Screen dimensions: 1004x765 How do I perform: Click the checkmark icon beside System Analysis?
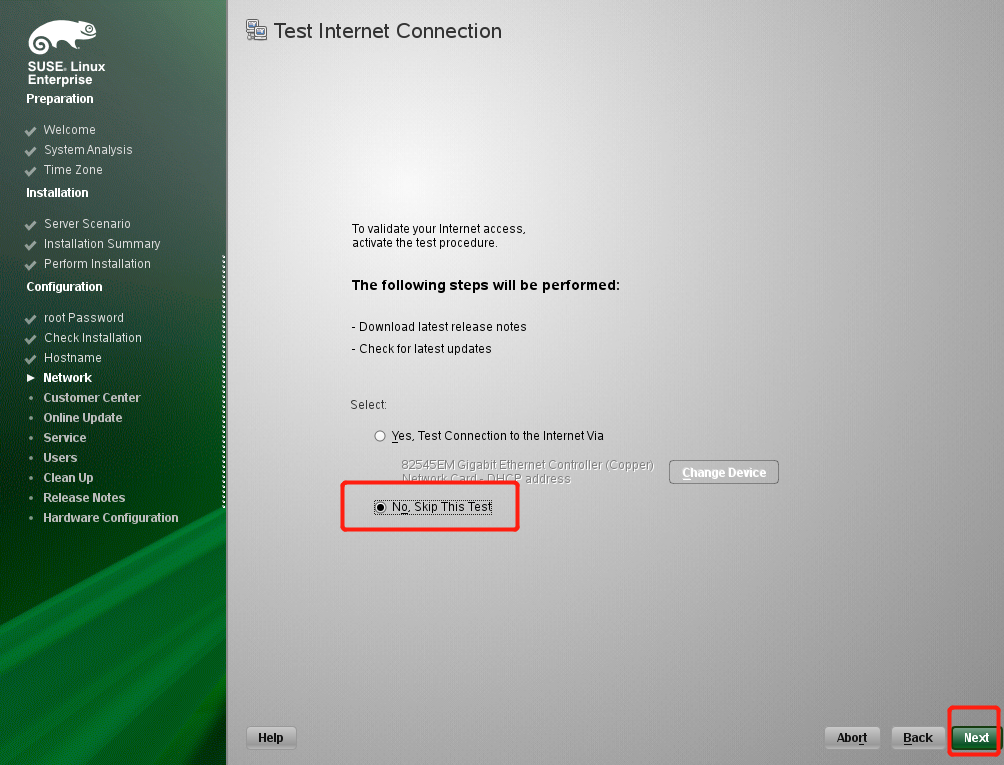[30, 151]
